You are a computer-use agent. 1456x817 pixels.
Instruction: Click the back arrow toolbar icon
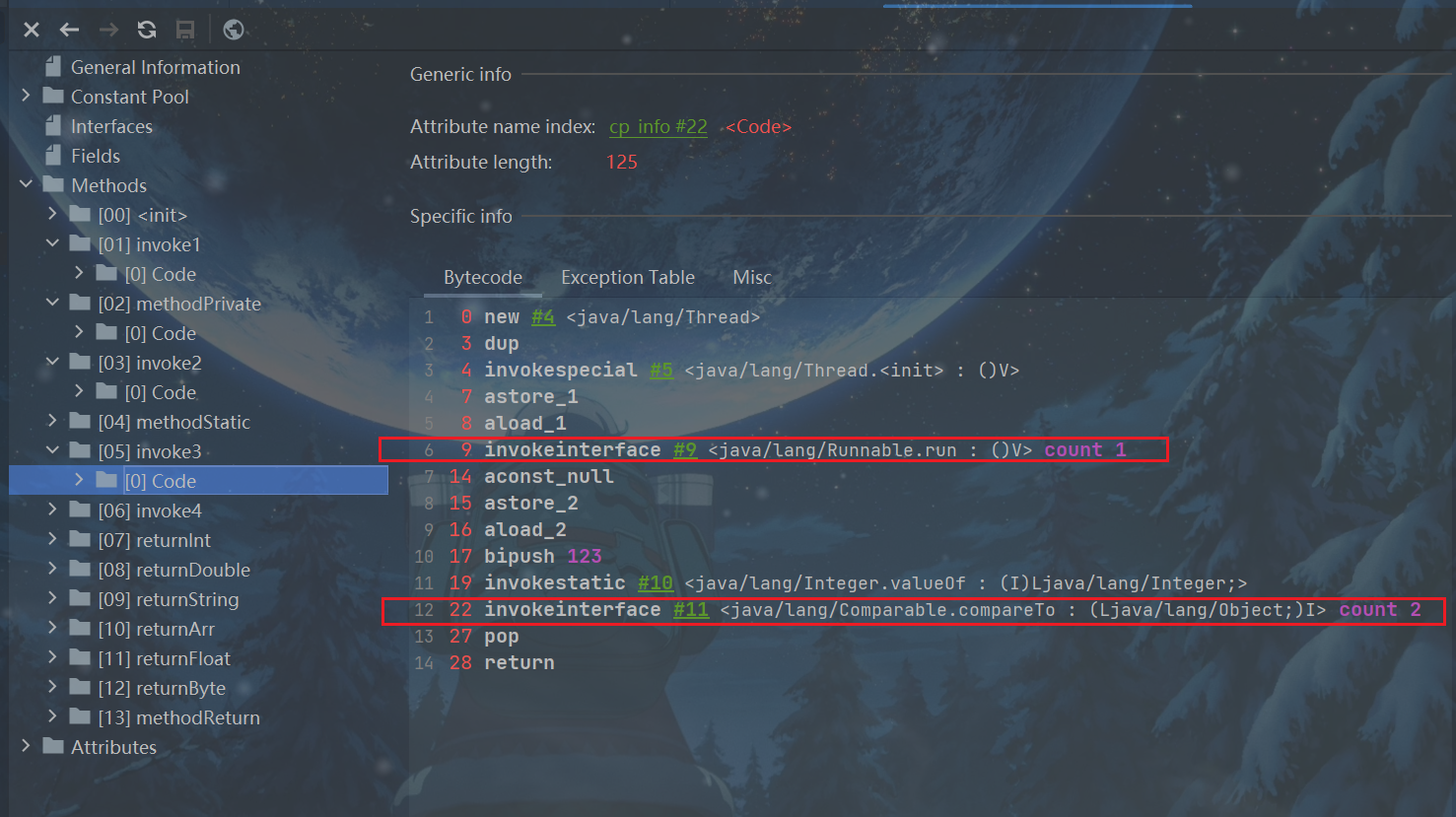[69, 30]
